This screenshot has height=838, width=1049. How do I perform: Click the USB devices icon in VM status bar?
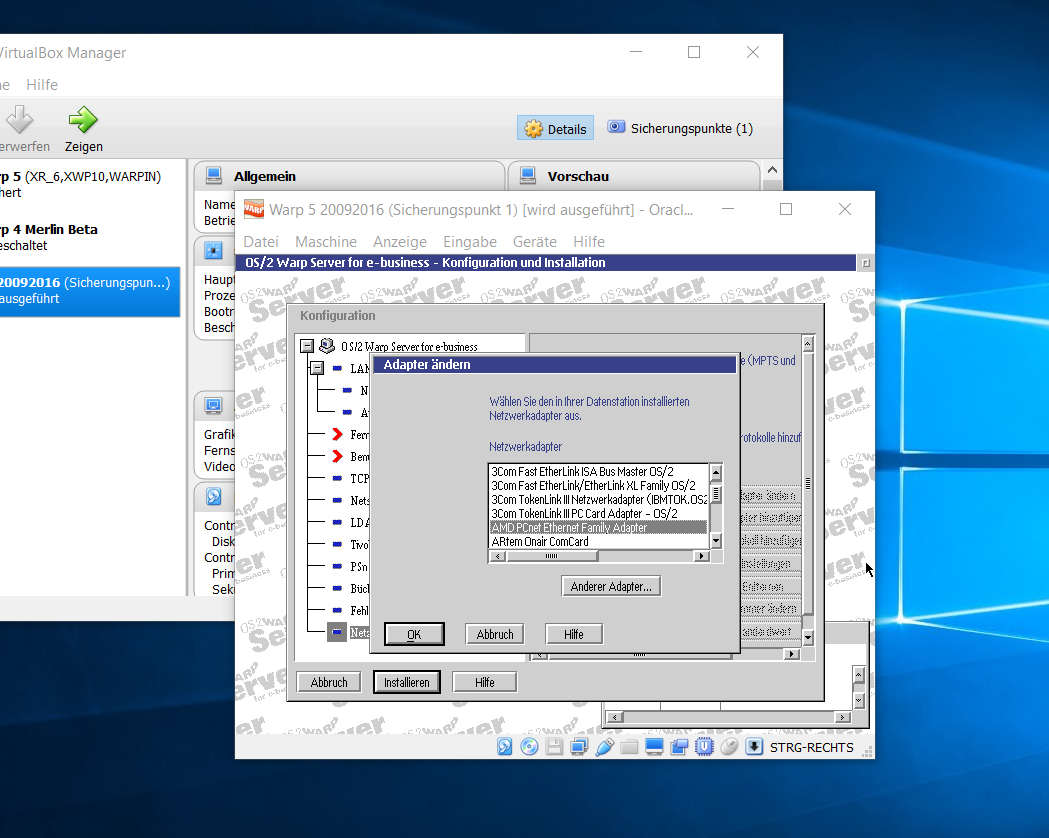tap(604, 746)
